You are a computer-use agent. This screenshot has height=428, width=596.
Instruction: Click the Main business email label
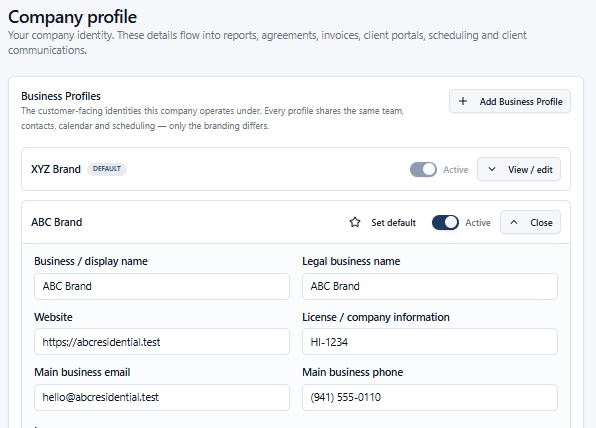coord(82,372)
